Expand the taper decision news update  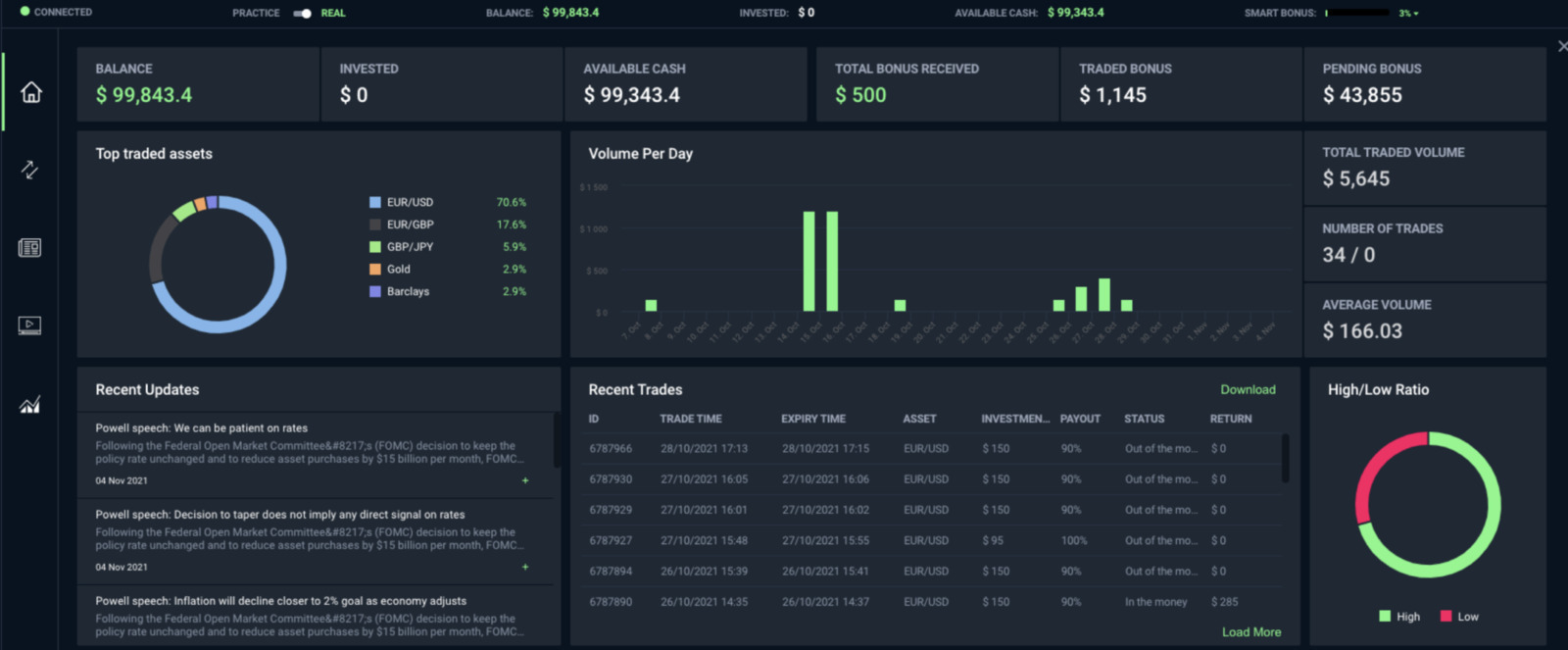click(x=525, y=567)
